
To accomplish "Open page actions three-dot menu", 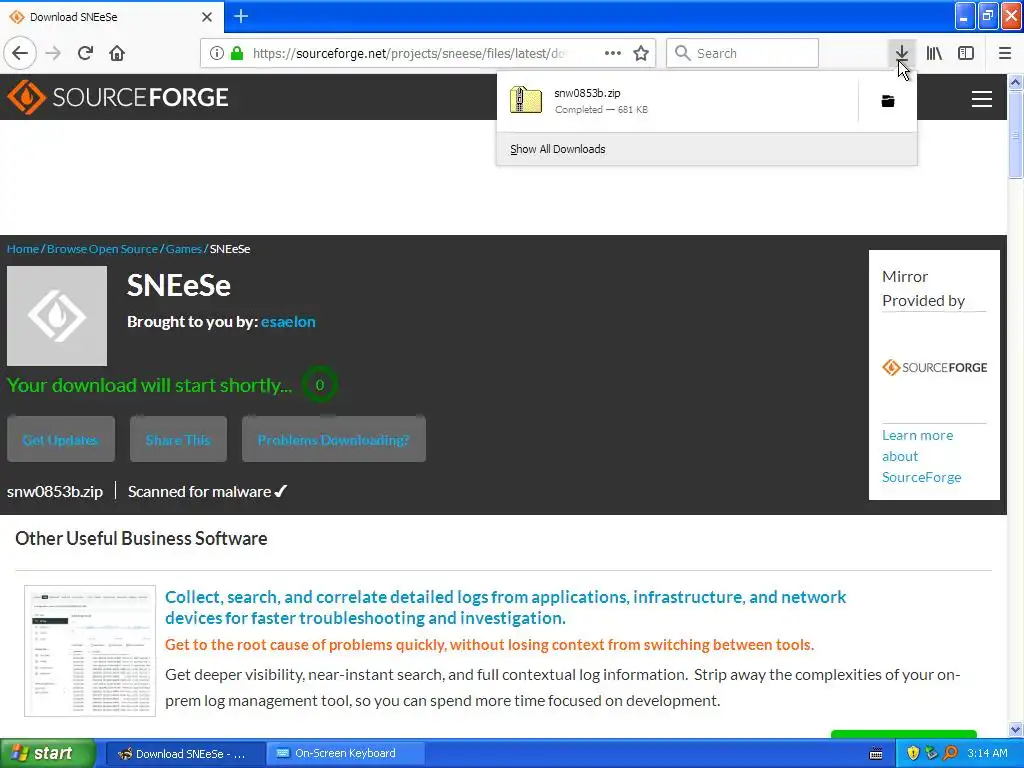I will [x=613, y=53].
